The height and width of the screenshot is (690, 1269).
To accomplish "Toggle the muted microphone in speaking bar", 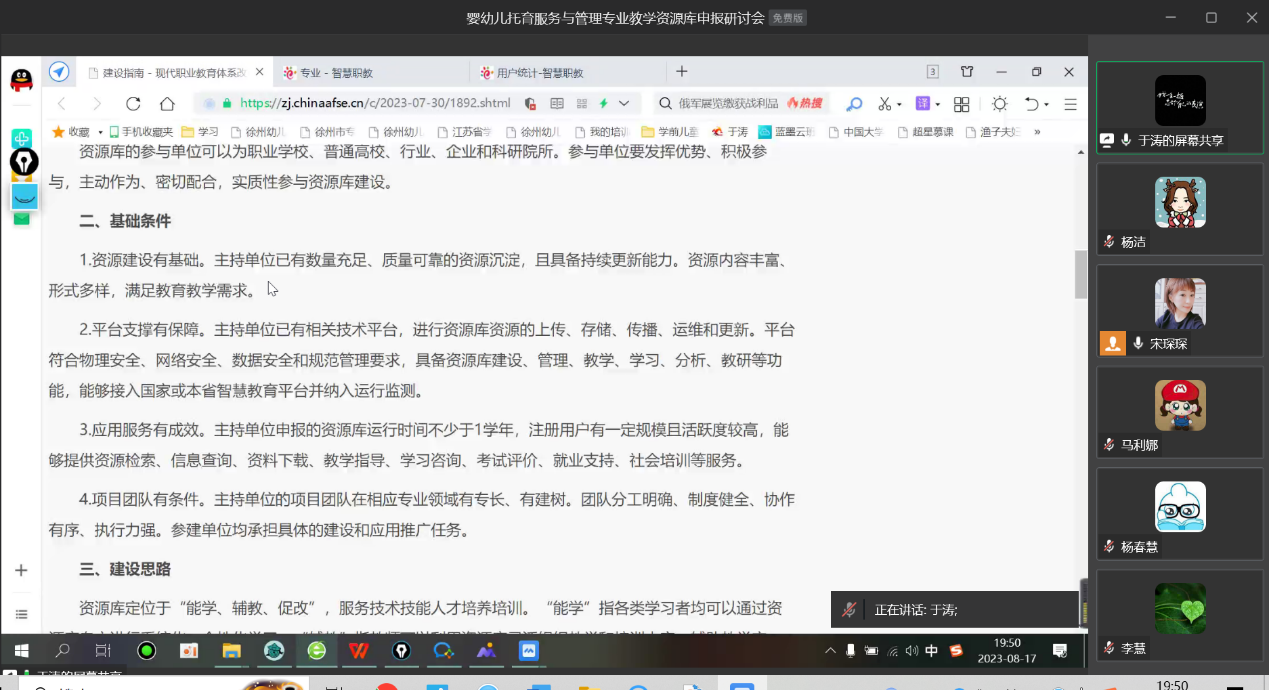I will [x=849, y=609].
